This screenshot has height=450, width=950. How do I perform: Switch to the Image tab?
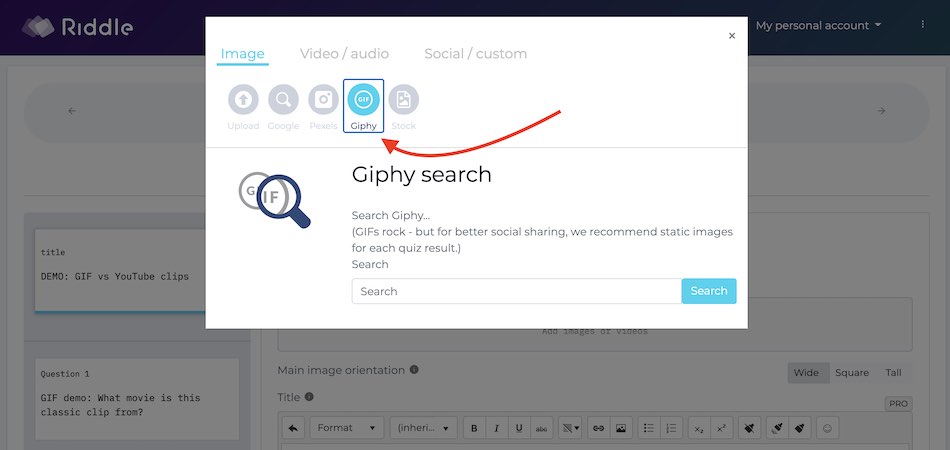(242, 54)
